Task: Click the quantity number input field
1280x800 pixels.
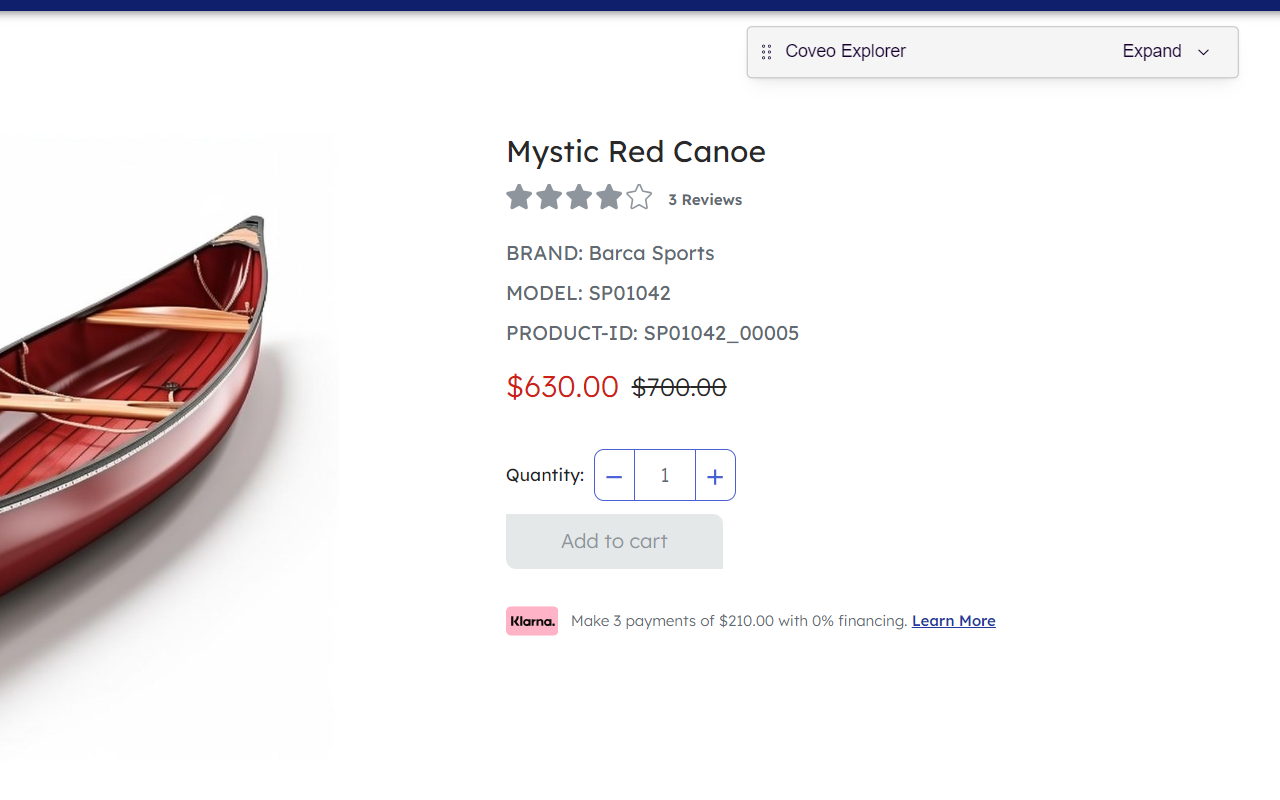Action: (665, 476)
